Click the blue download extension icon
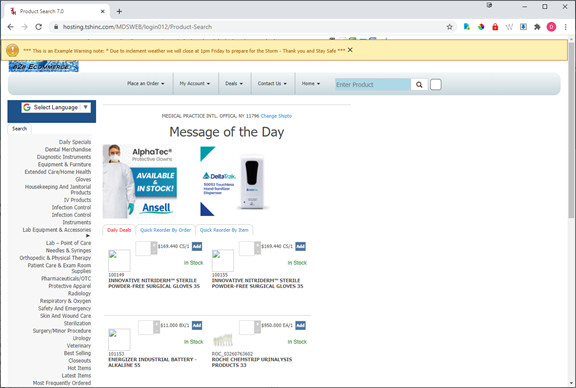Viewport: 576px width, 388px height. [523, 27]
